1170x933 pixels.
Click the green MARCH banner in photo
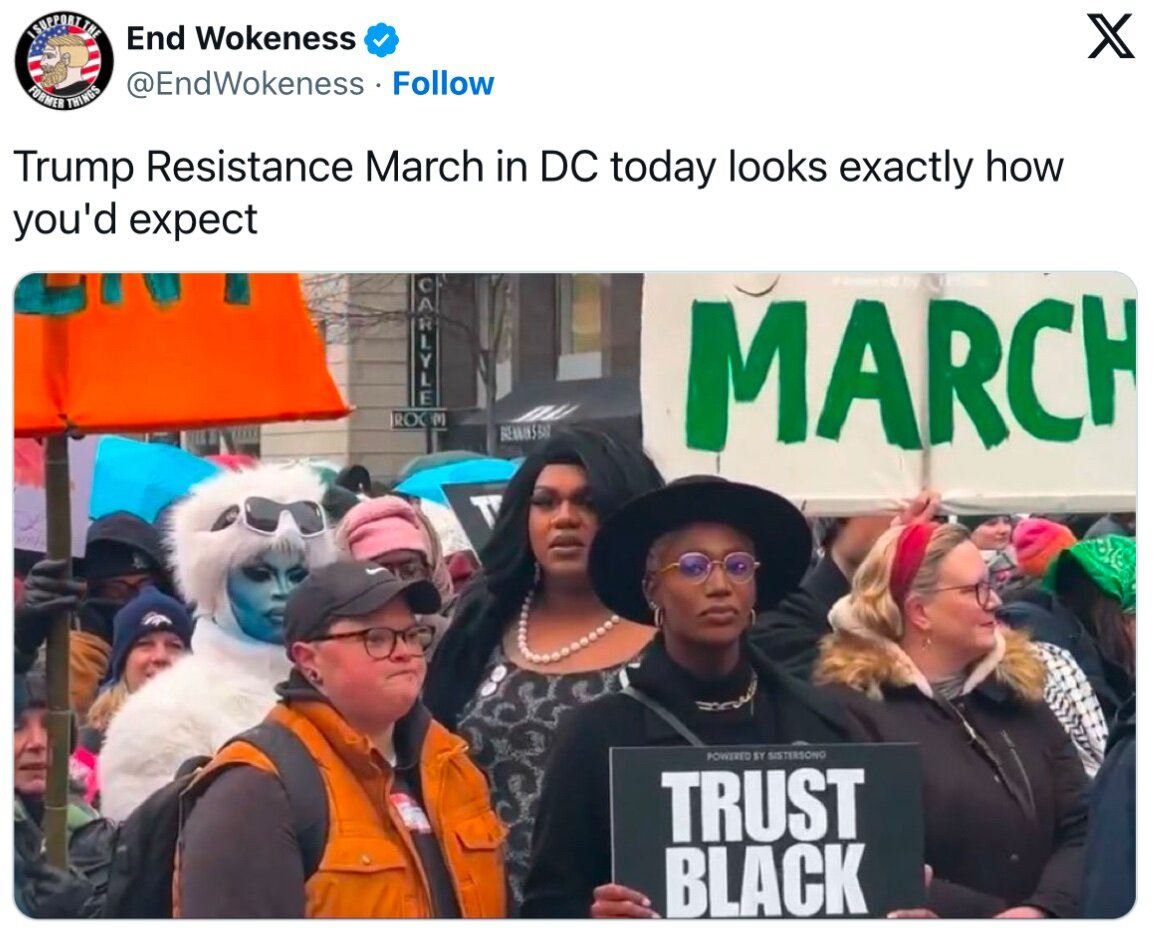coord(889,392)
